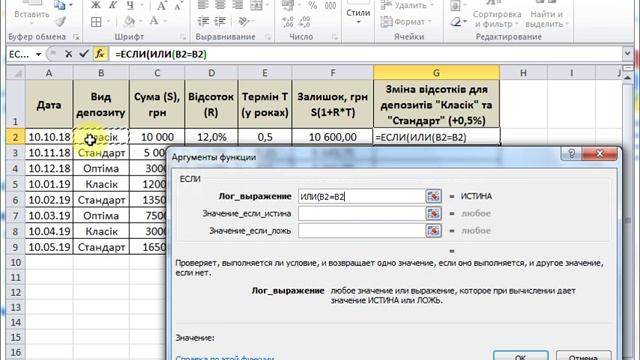Click cell A9 '10.05.19'
Image resolution: width=640 pixels, height=360 pixels.
pyautogui.click(x=49, y=247)
